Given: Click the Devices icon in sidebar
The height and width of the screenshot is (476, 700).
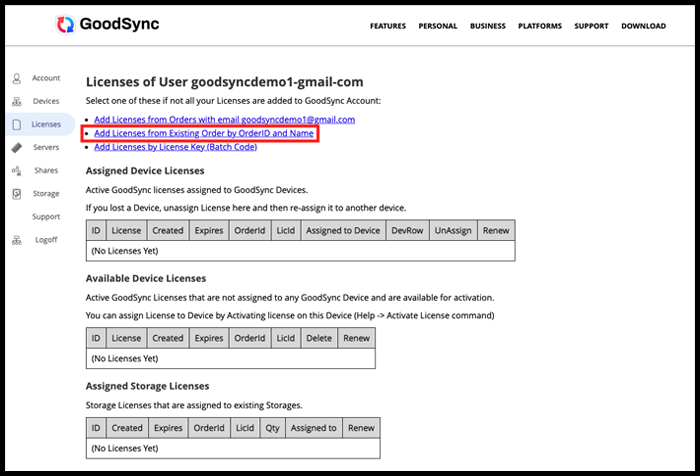Looking at the screenshot, I should click(17, 101).
